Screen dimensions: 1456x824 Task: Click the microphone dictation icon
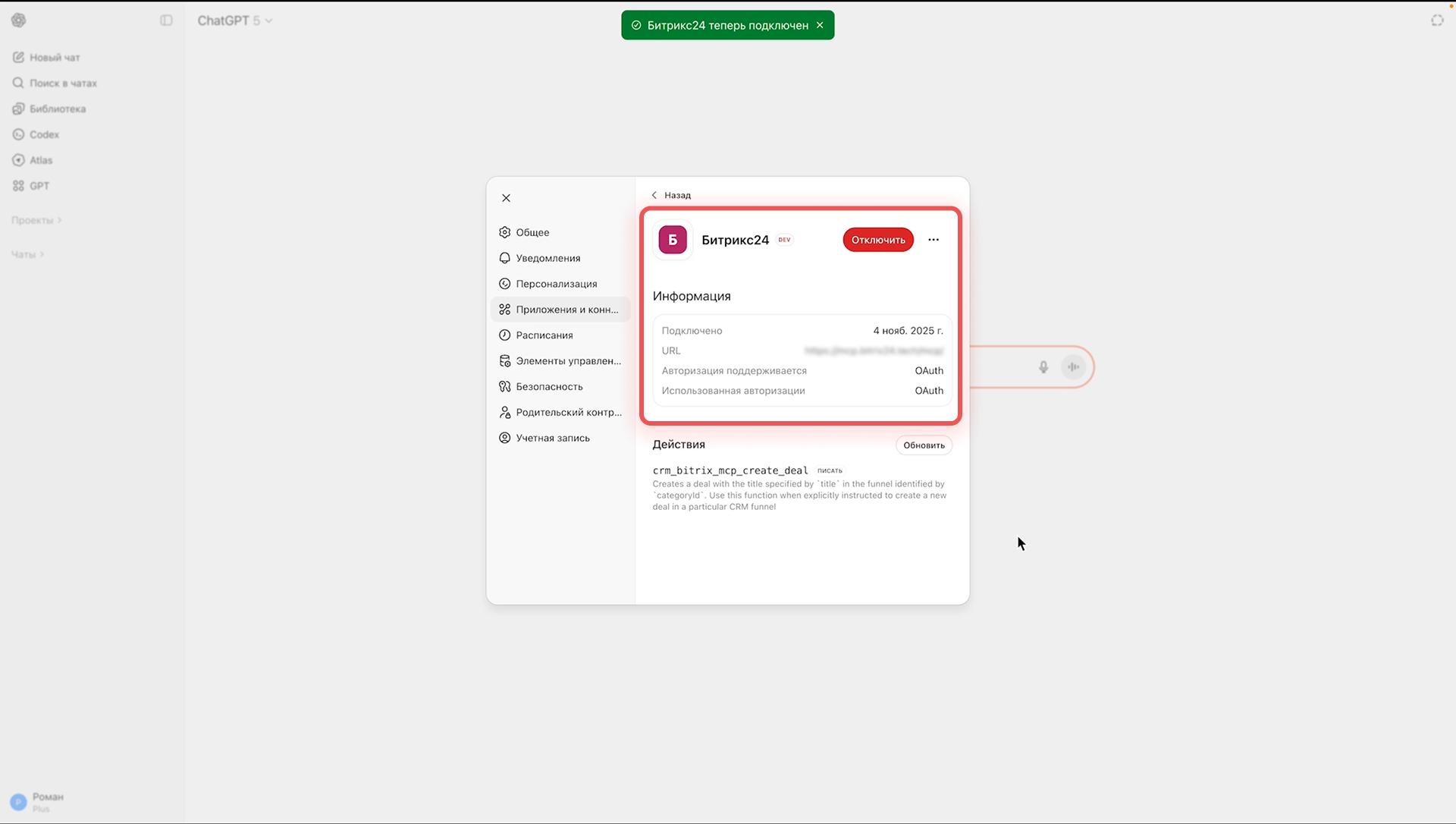(1043, 367)
